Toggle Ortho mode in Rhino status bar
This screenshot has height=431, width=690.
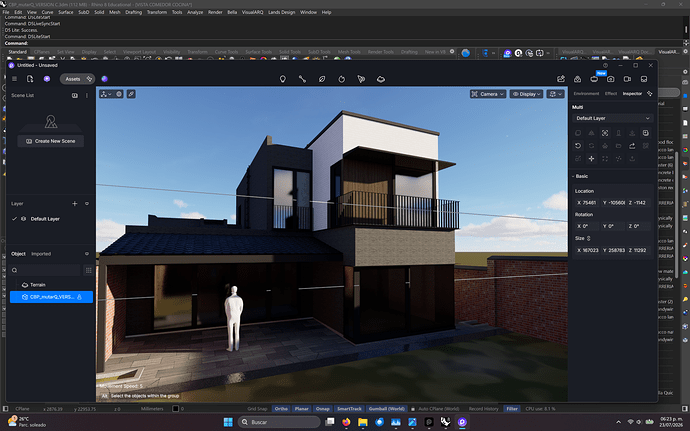(x=281, y=409)
